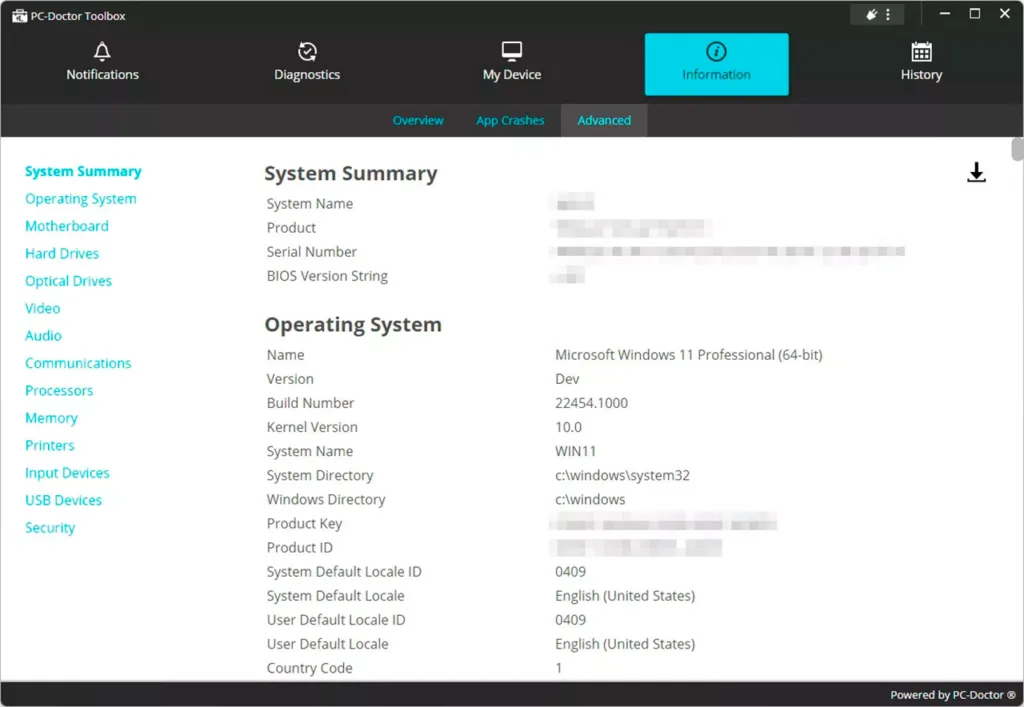
Task: Click the vertical scrollbar thumb
Action: click(x=1017, y=149)
